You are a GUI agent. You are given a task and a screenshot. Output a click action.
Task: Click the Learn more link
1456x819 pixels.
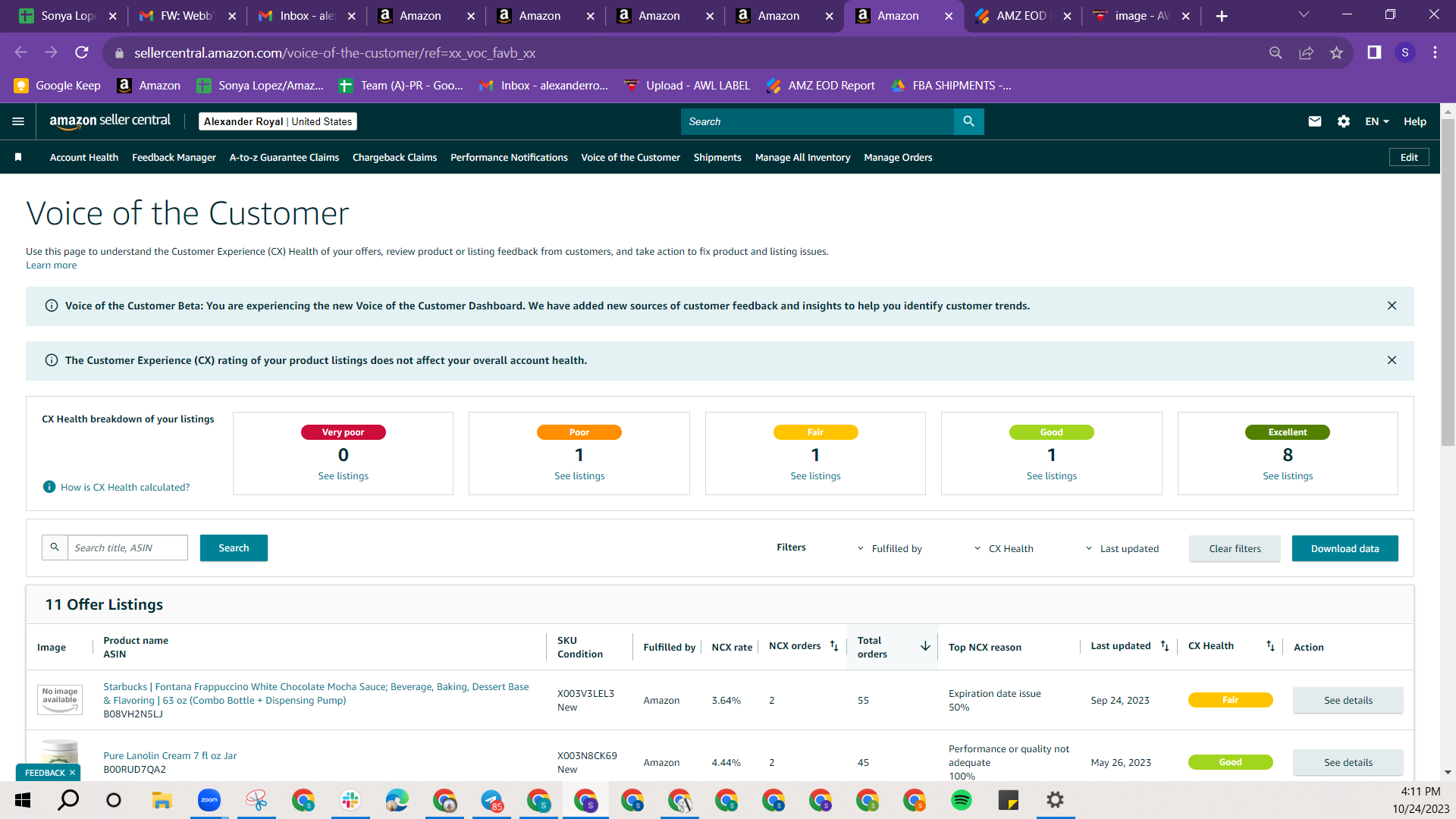(x=51, y=265)
